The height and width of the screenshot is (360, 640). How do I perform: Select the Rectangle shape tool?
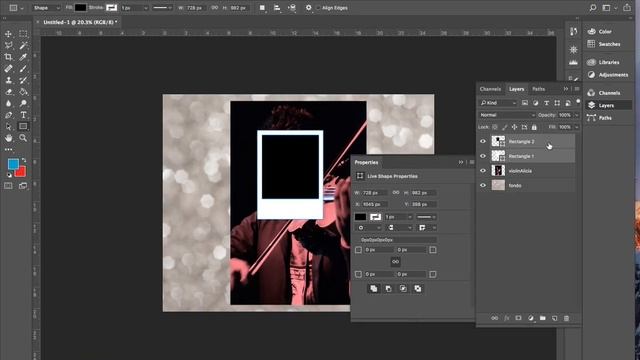[23, 127]
